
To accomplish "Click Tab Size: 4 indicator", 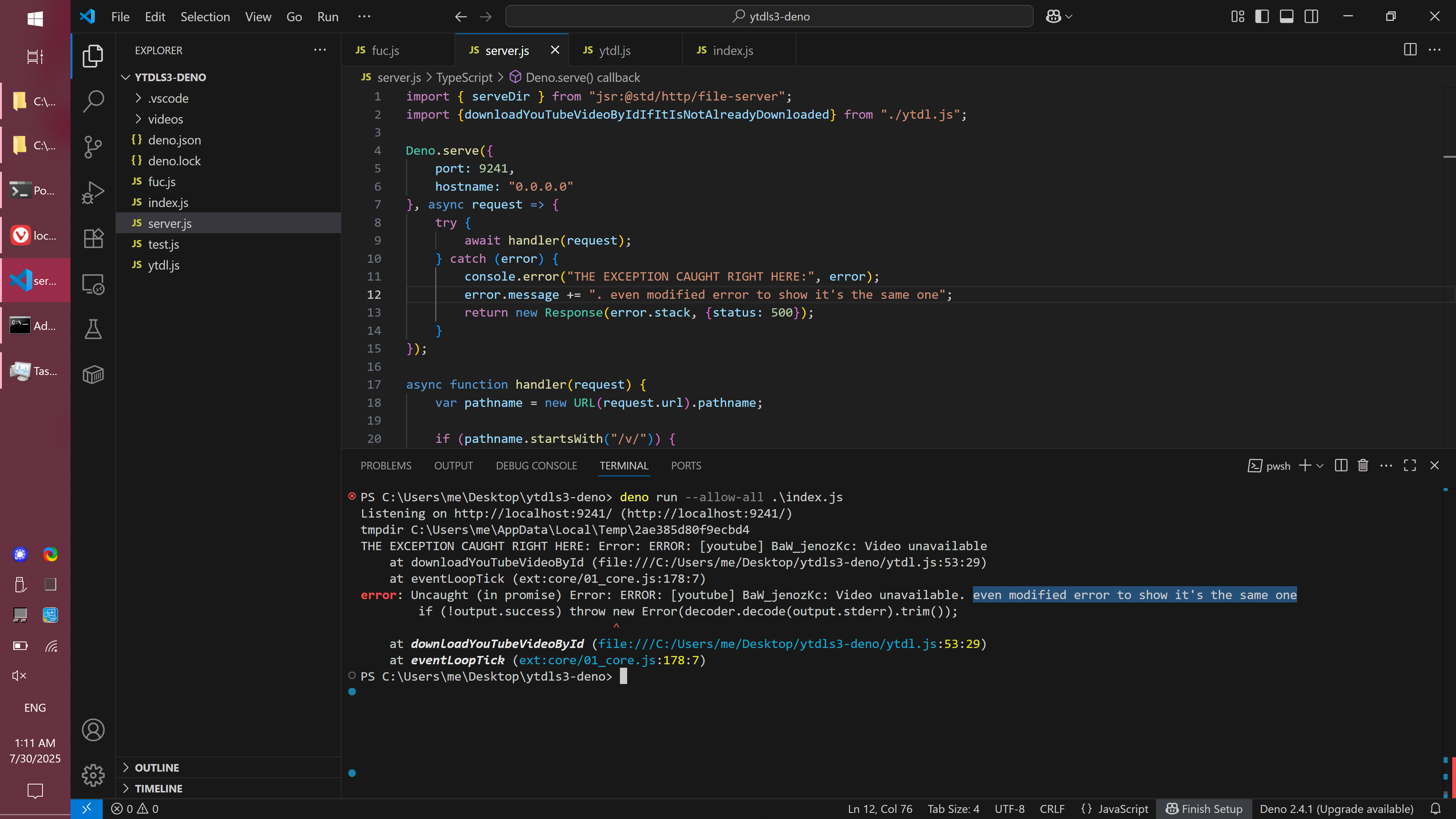I will pos(953,809).
